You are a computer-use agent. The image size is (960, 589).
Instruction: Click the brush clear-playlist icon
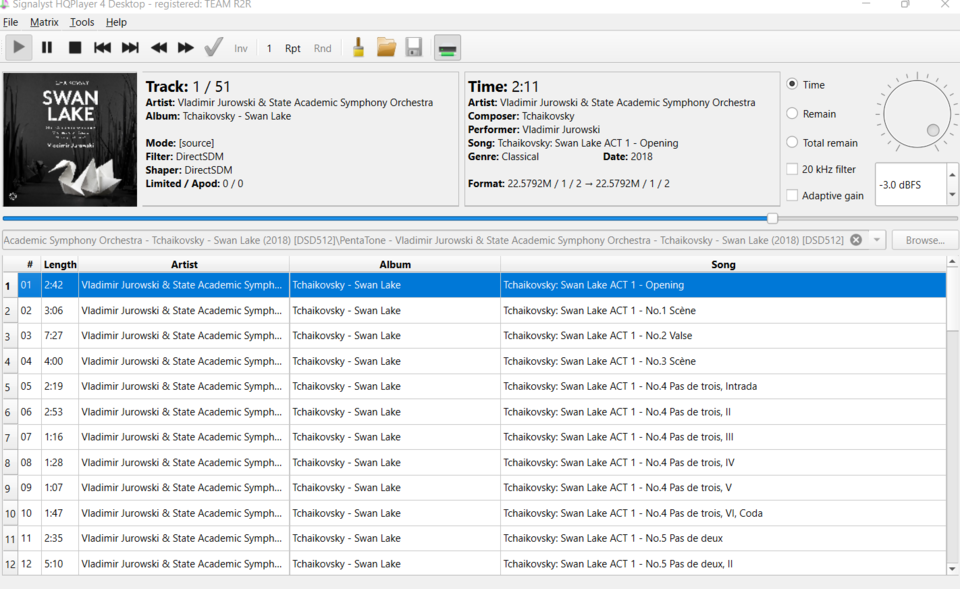pyautogui.click(x=359, y=48)
